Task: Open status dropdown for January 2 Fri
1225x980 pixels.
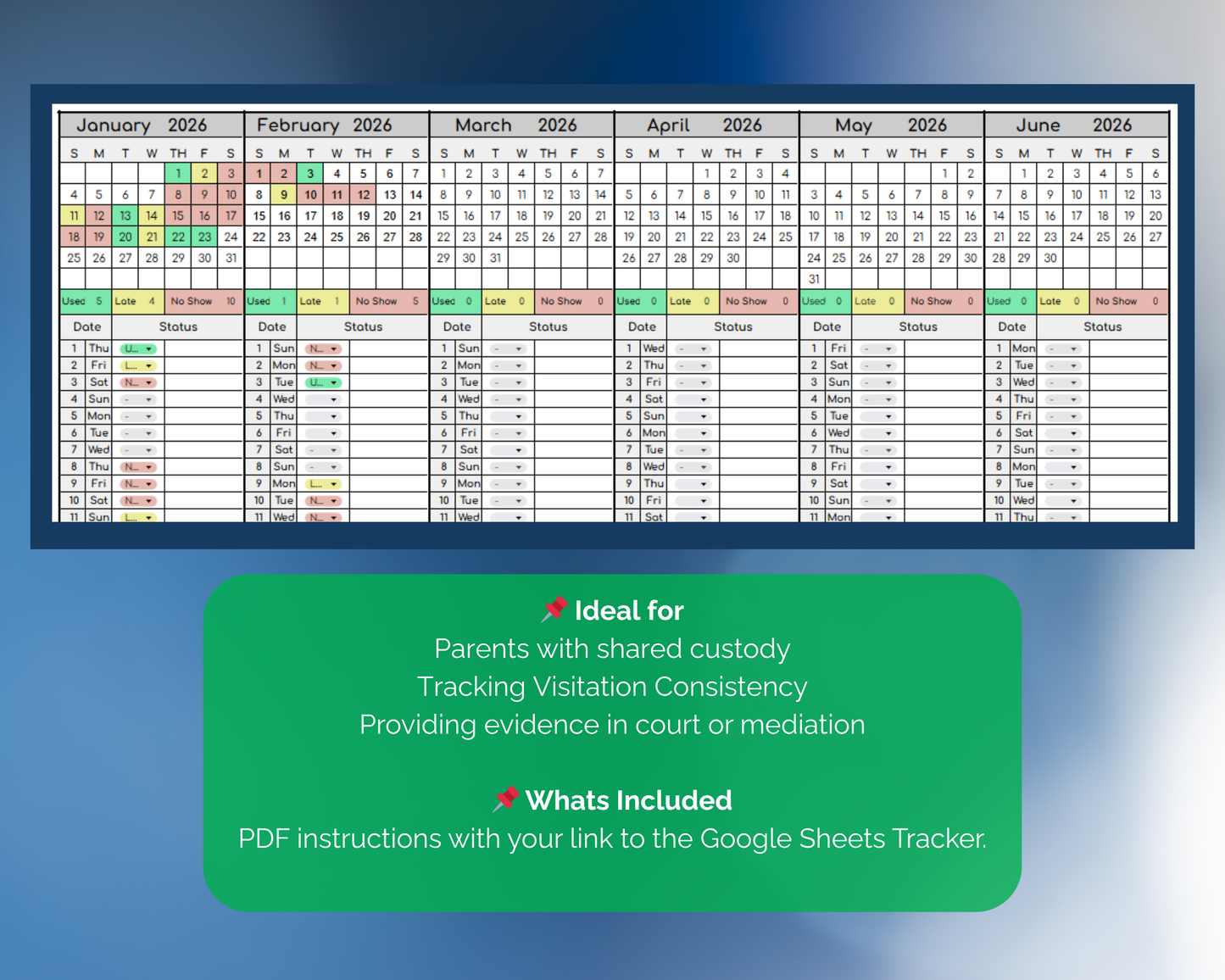Action: pyautogui.click(x=137, y=365)
